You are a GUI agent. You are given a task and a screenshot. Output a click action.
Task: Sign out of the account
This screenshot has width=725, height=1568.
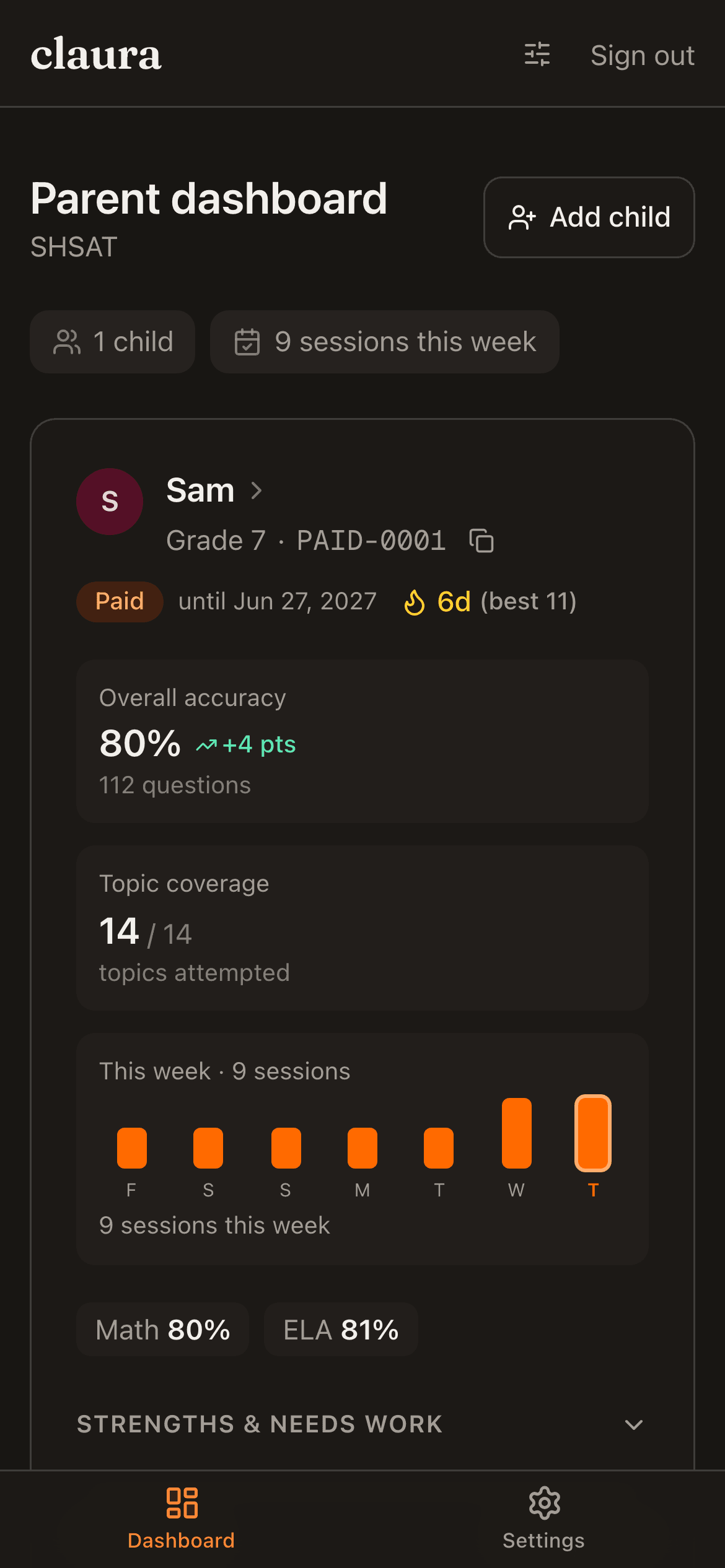643,55
